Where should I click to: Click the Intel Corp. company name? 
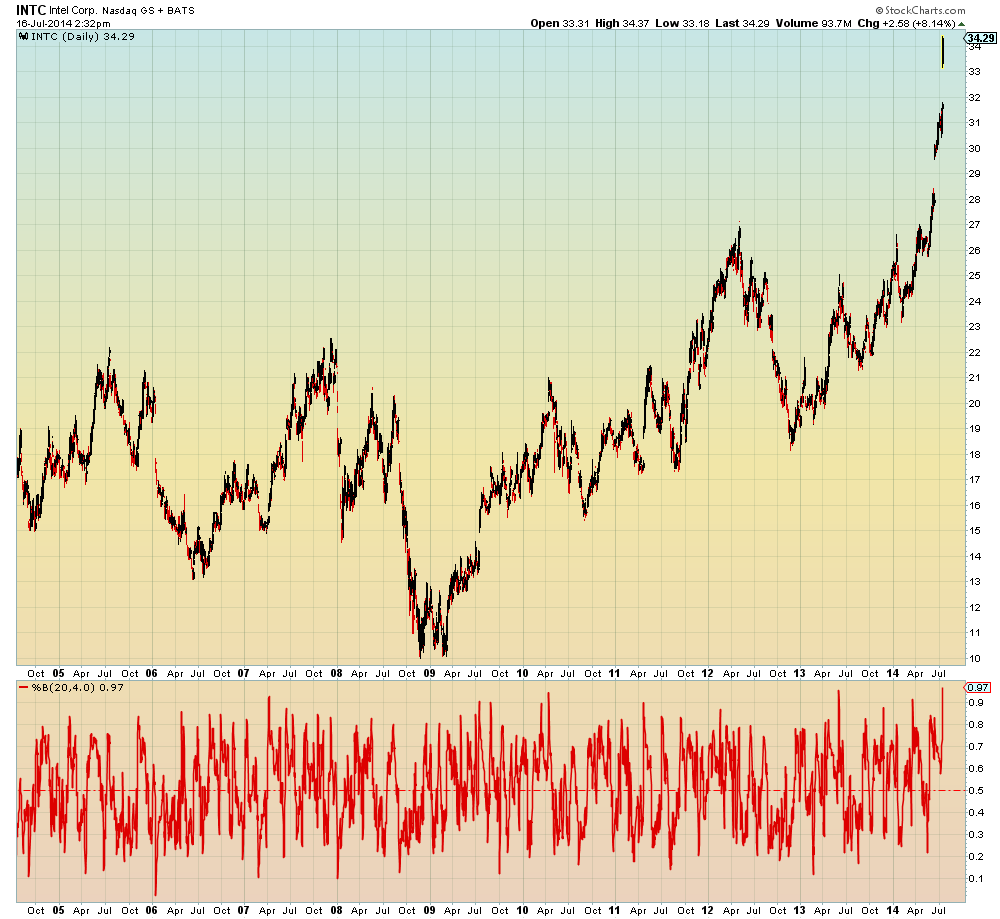[73, 10]
